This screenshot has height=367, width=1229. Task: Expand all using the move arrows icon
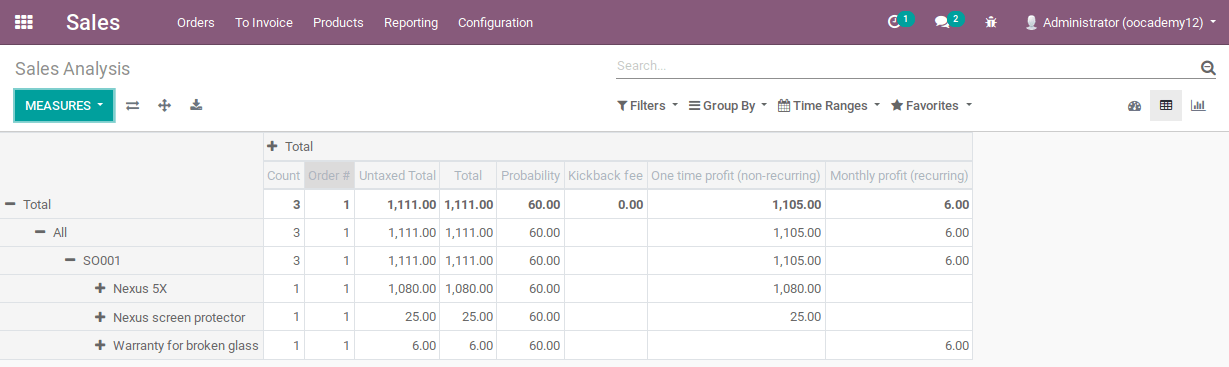(x=164, y=105)
